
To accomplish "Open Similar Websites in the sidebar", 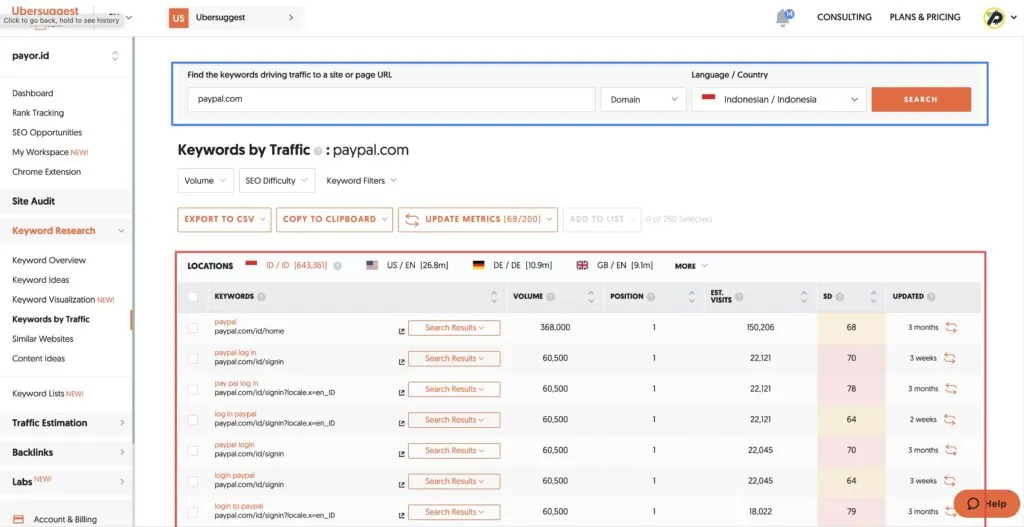I will tap(42, 339).
